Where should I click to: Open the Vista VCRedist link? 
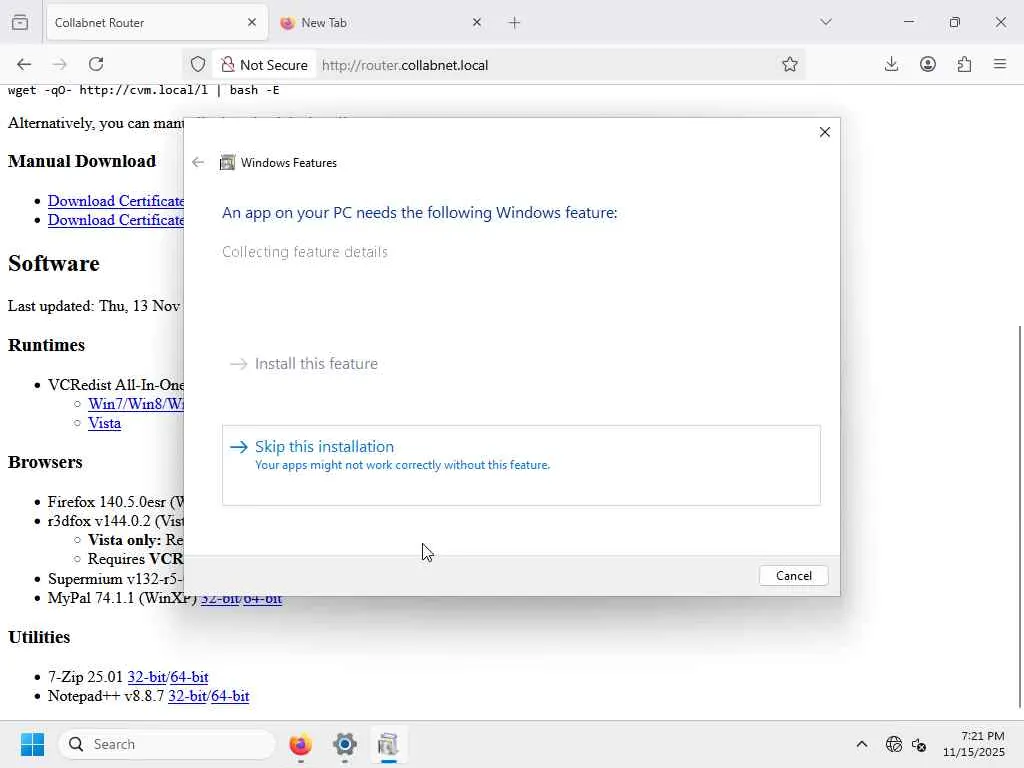pos(104,423)
